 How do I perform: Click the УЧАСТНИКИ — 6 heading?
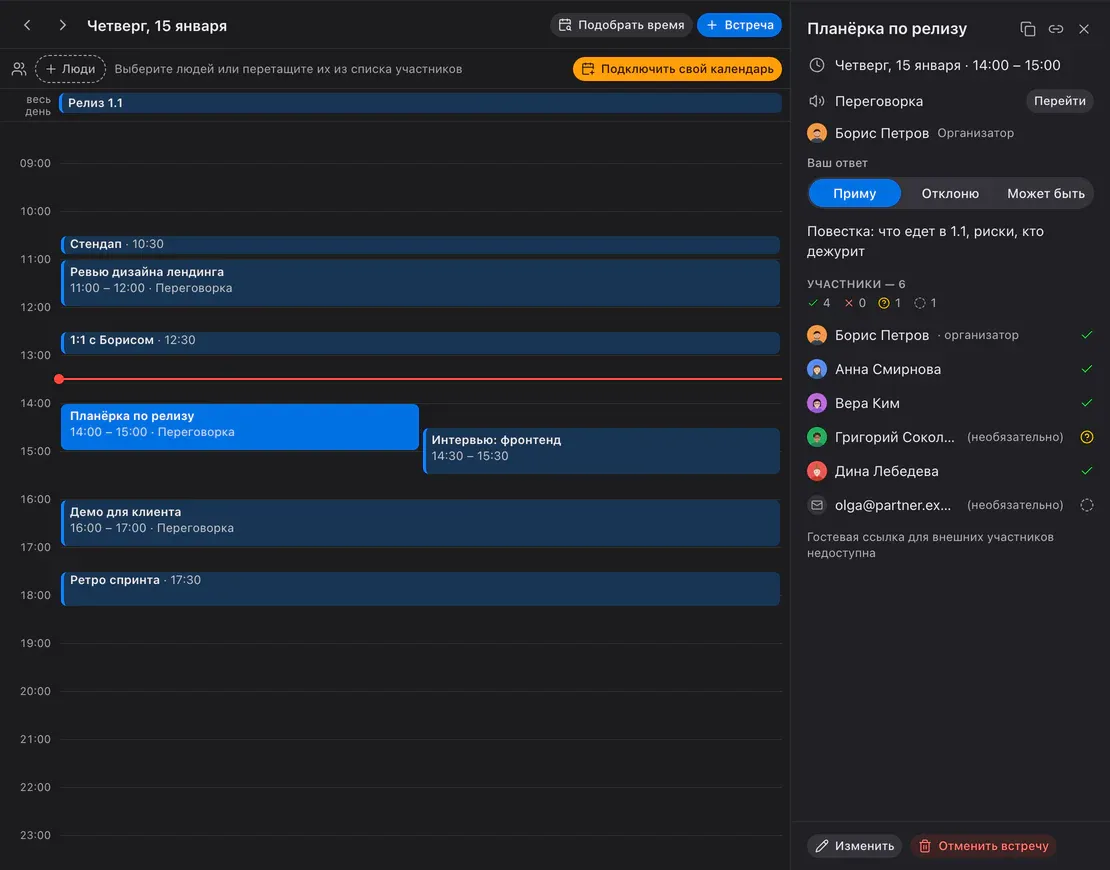pyautogui.click(x=856, y=284)
